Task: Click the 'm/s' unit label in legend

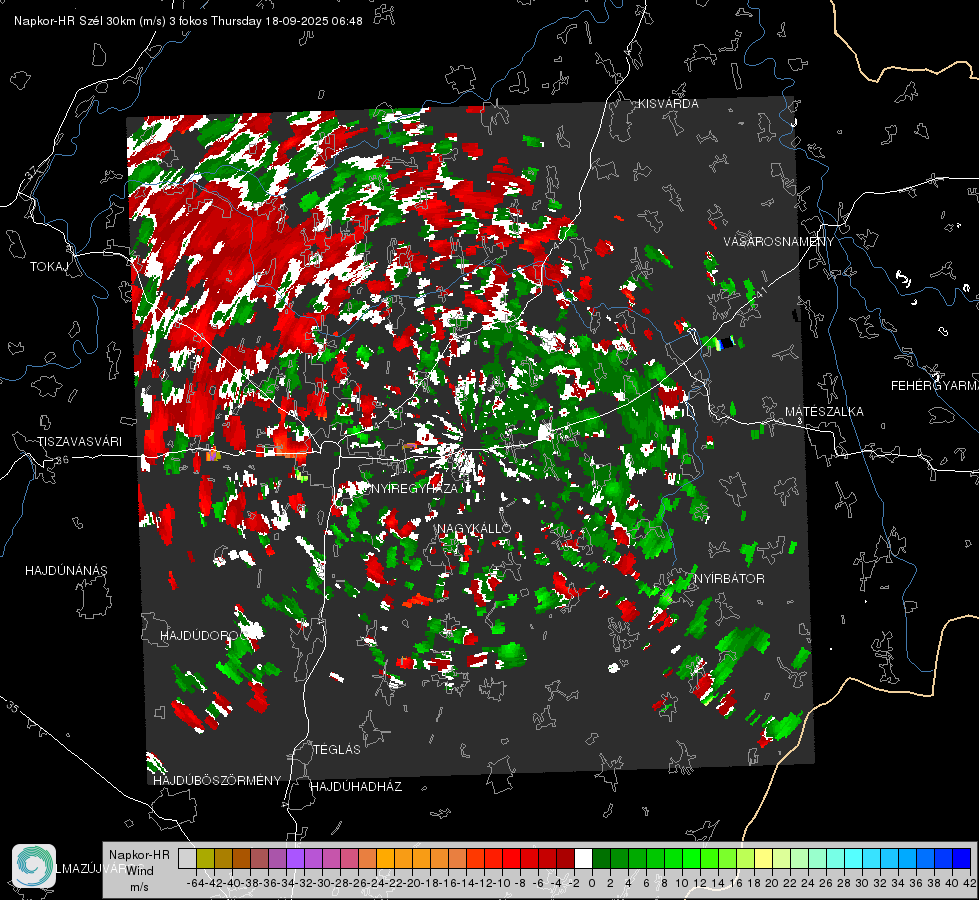Action: (x=139, y=887)
